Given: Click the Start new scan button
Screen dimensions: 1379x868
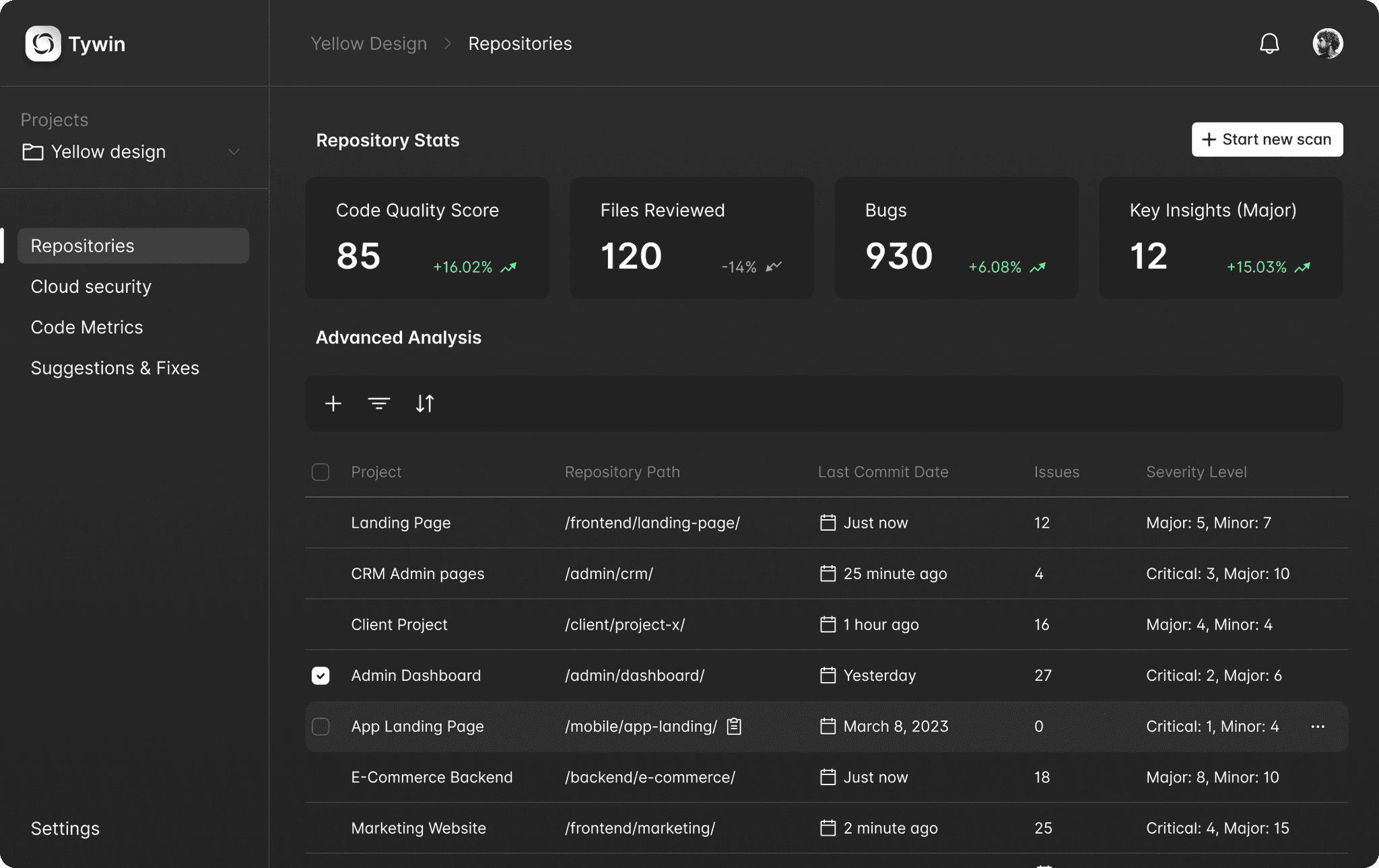Looking at the screenshot, I should pyautogui.click(x=1267, y=139).
